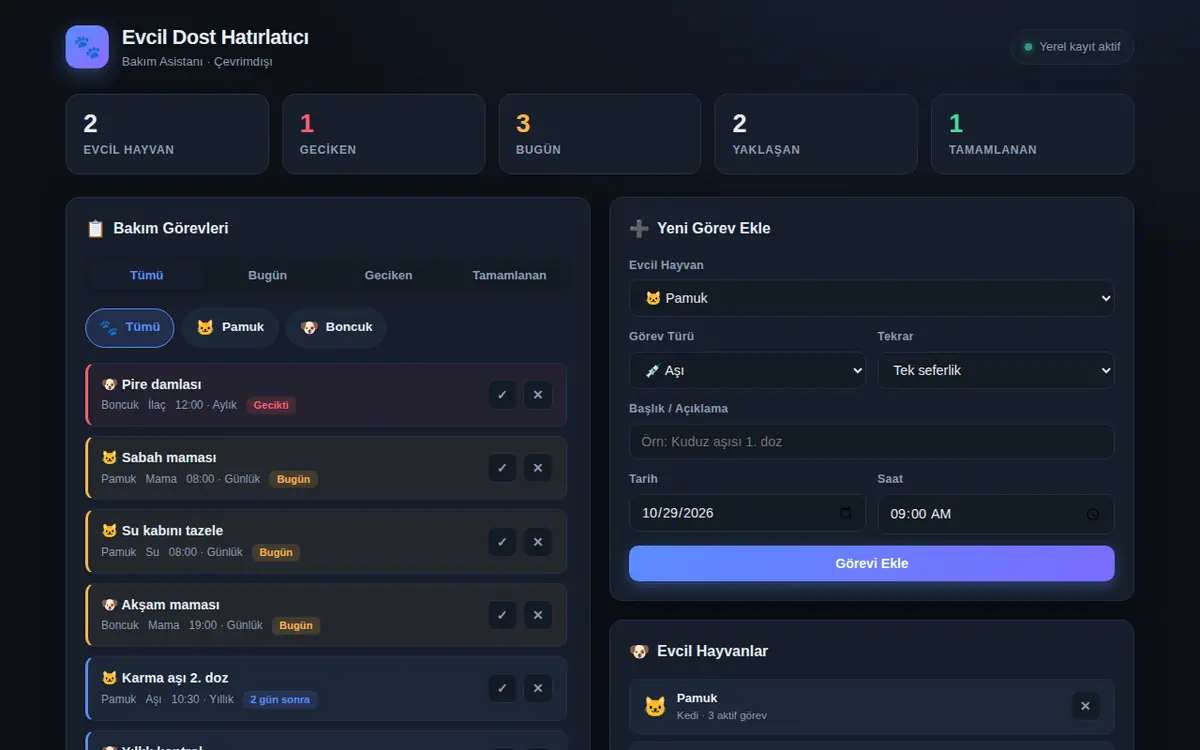Click the Bugün stat card
This screenshot has width=1200, height=750.
click(600, 134)
